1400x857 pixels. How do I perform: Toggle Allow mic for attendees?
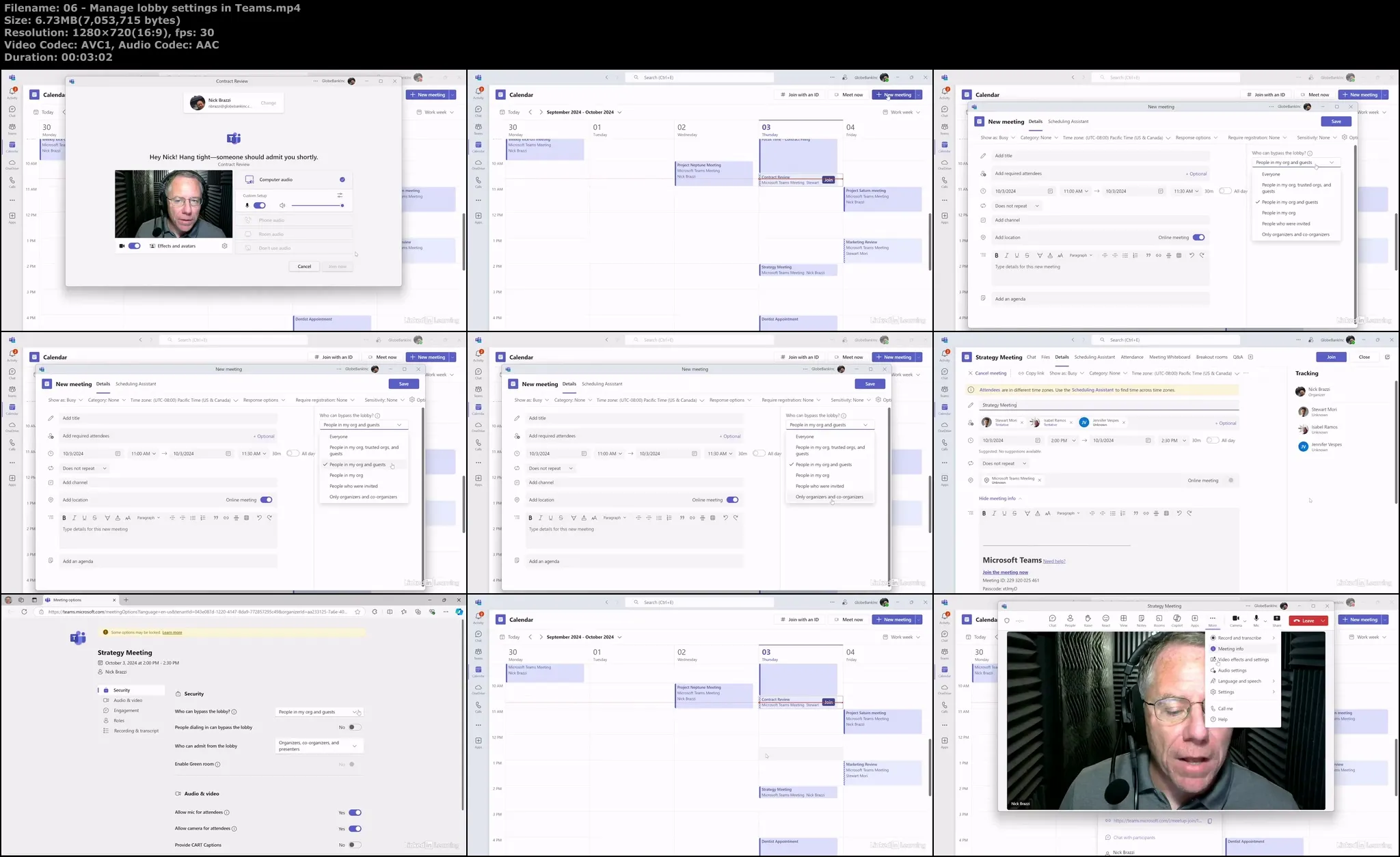[355, 813]
